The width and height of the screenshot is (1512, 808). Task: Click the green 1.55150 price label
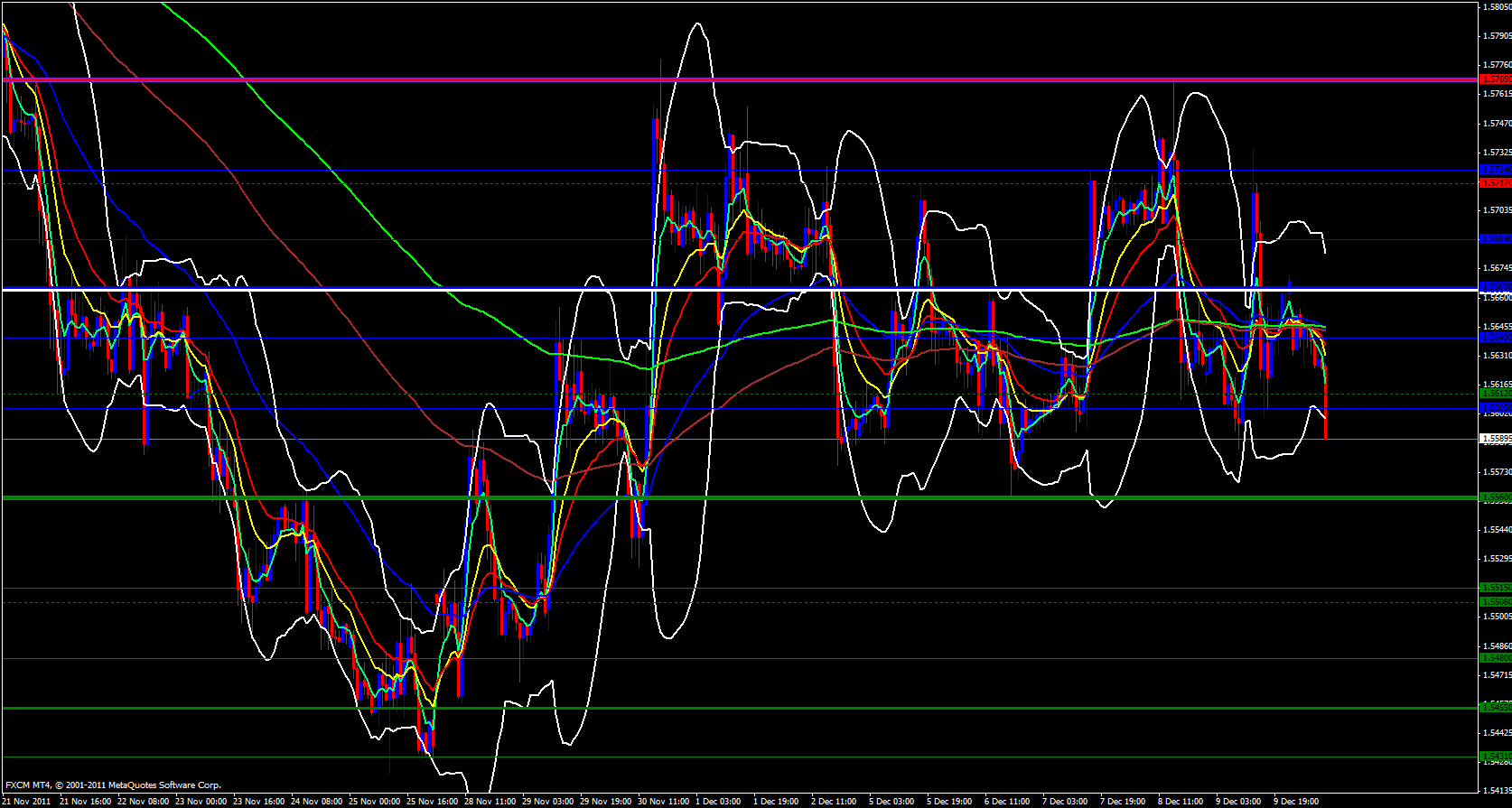coord(1495,588)
